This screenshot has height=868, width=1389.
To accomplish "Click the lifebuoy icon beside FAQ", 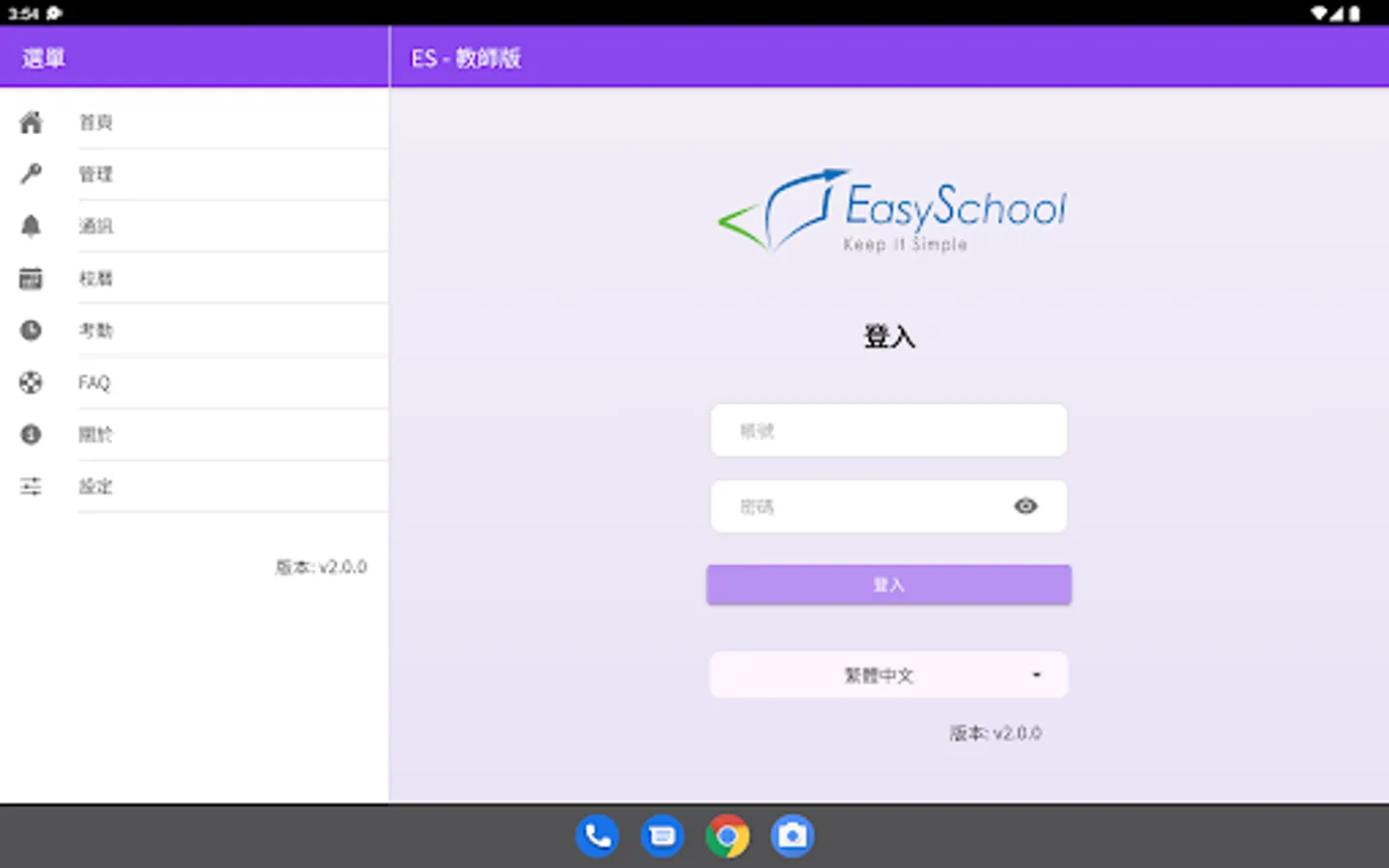I will [x=31, y=383].
